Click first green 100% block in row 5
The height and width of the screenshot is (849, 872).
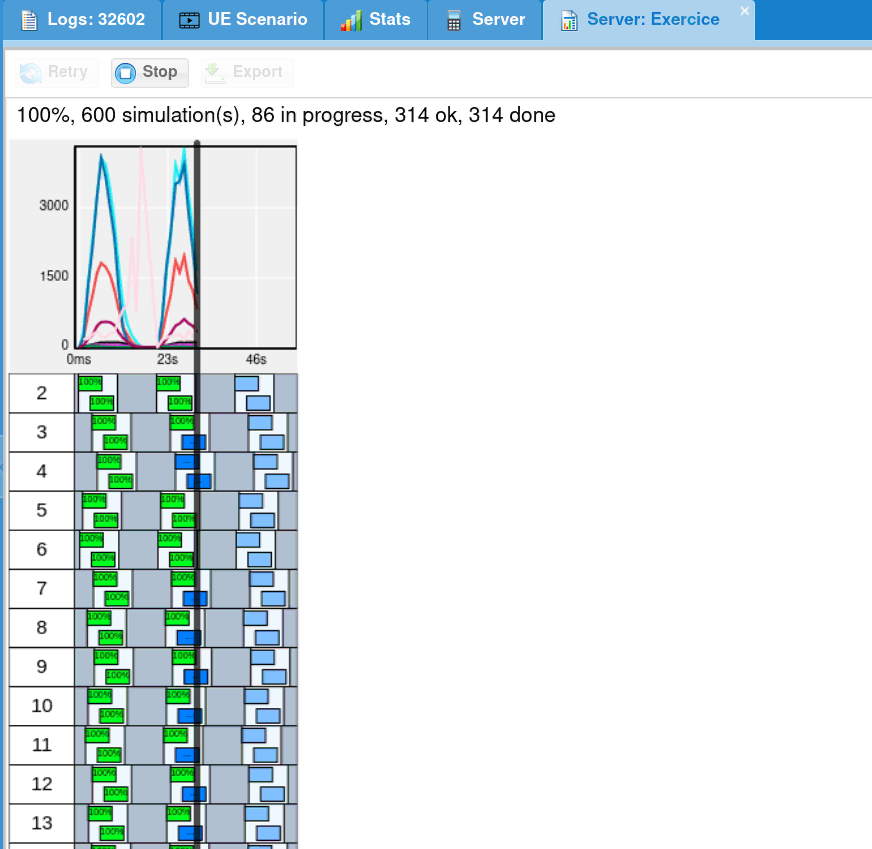tap(94, 500)
